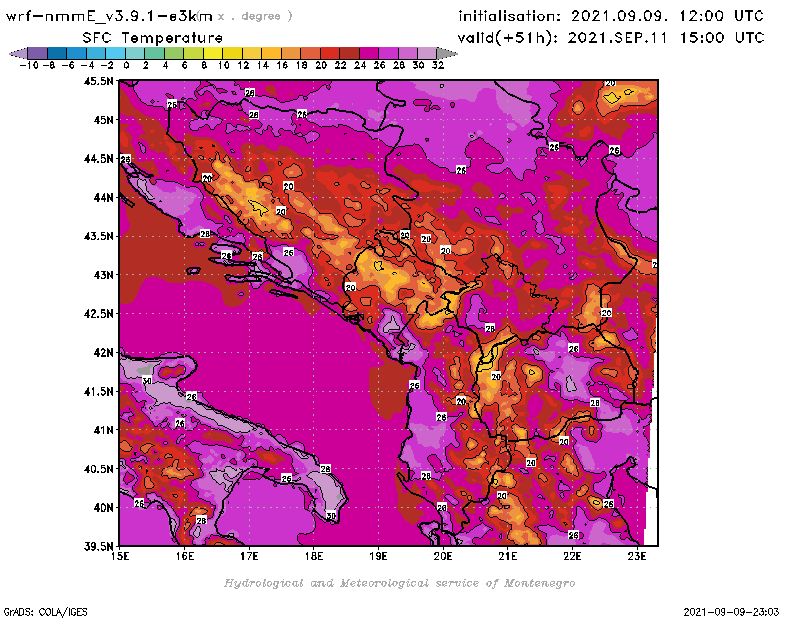Click the '43.5N' latitude axis label
This screenshot has width=800, height=618.
click(98, 236)
